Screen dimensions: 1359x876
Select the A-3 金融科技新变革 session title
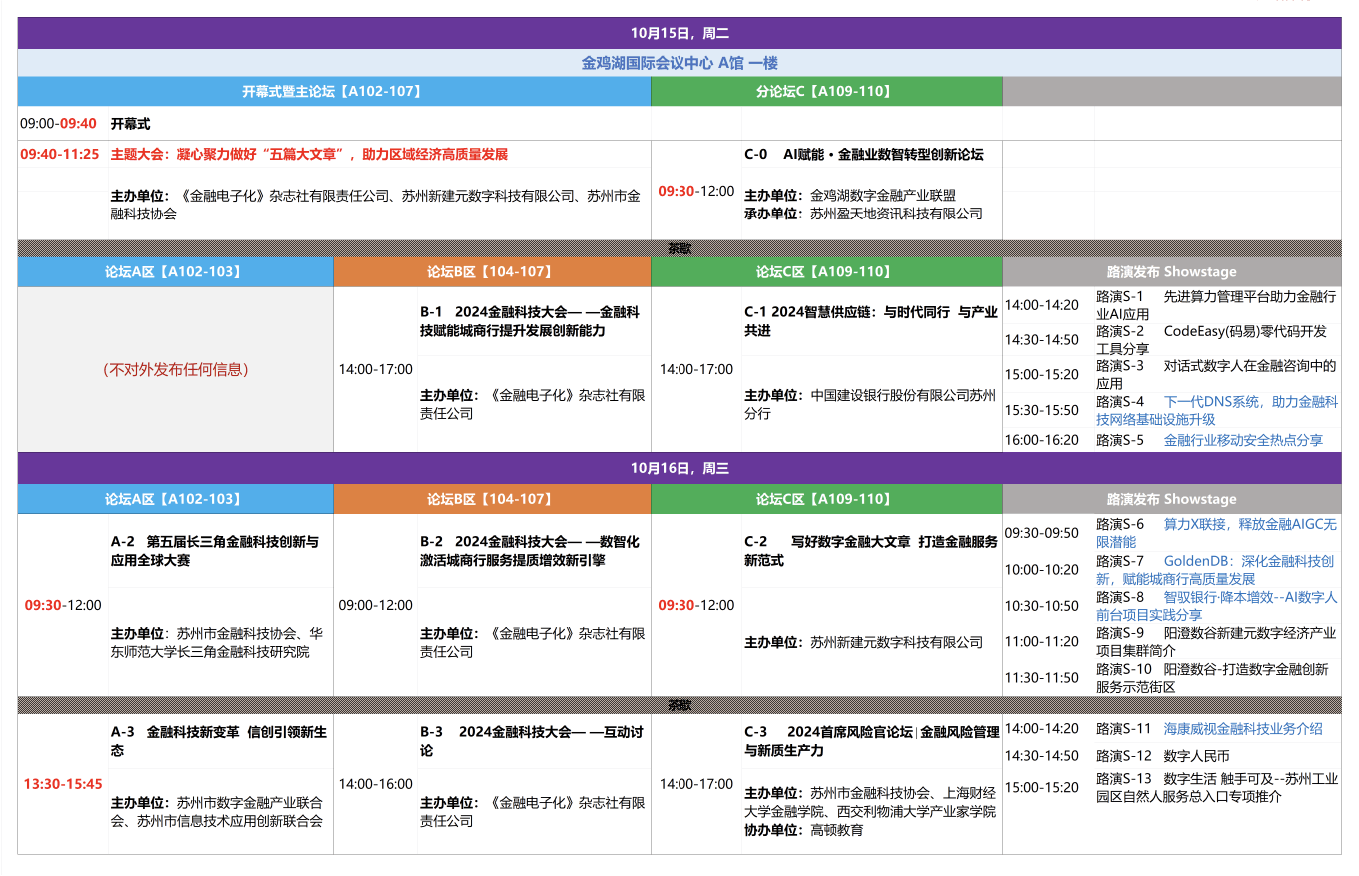coord(218,741)
